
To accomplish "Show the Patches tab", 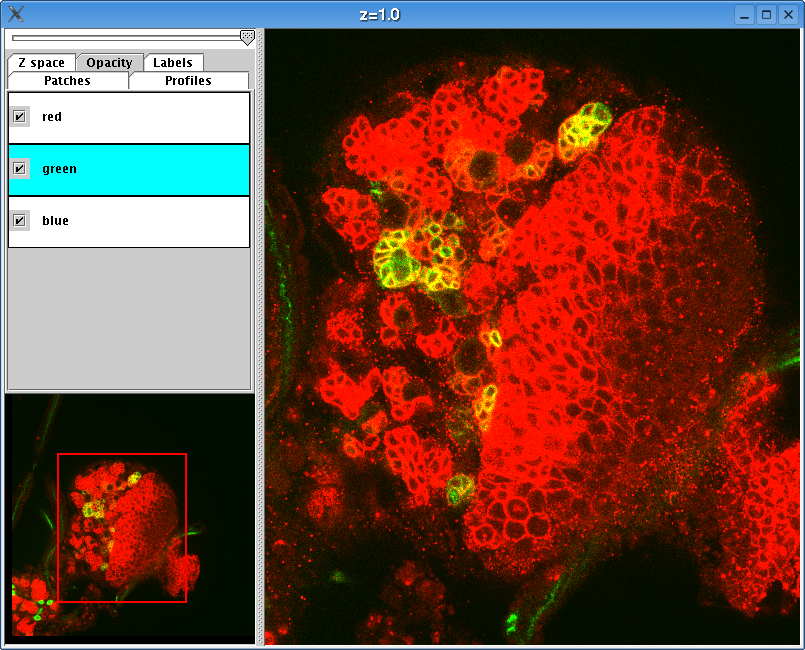I will (x=67, y=81).
